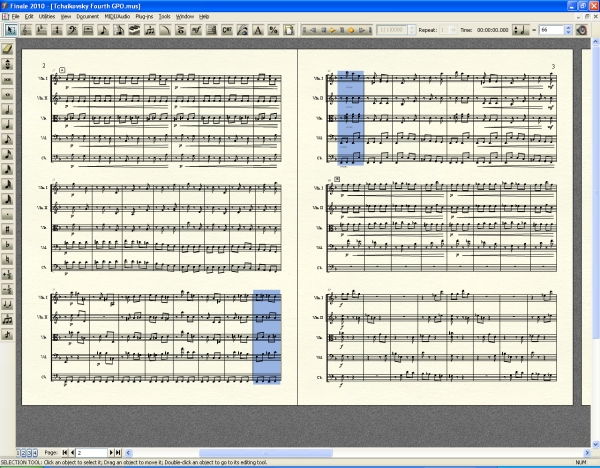Select the Lyrics tool
The height and width of the screenshot is (468, 600).
tap(242, 30)
